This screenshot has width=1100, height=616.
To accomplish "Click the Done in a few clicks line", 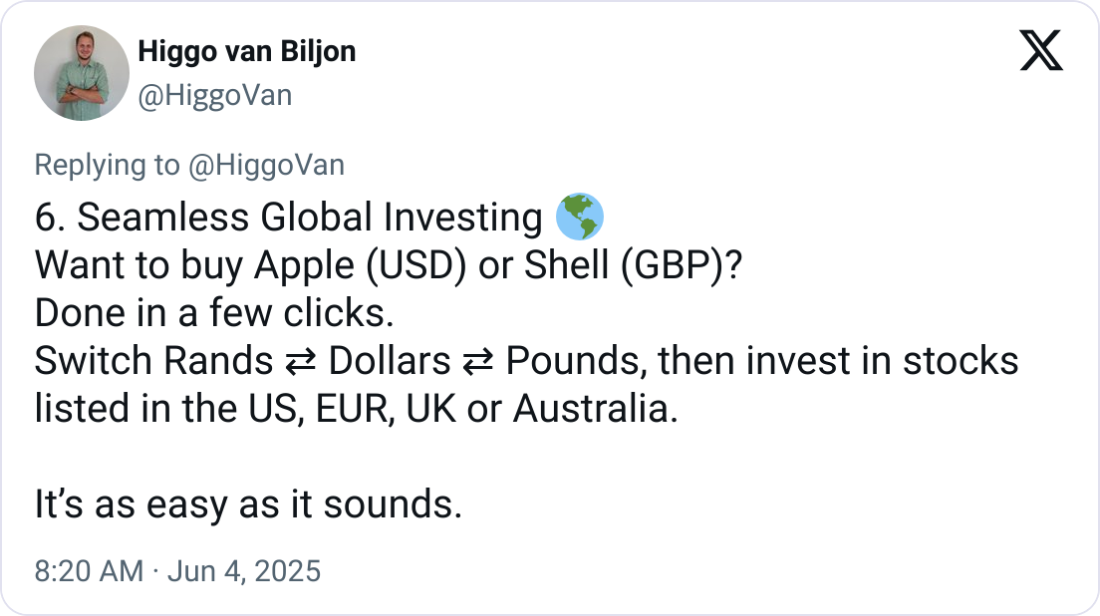I will (x=212, y=313).
